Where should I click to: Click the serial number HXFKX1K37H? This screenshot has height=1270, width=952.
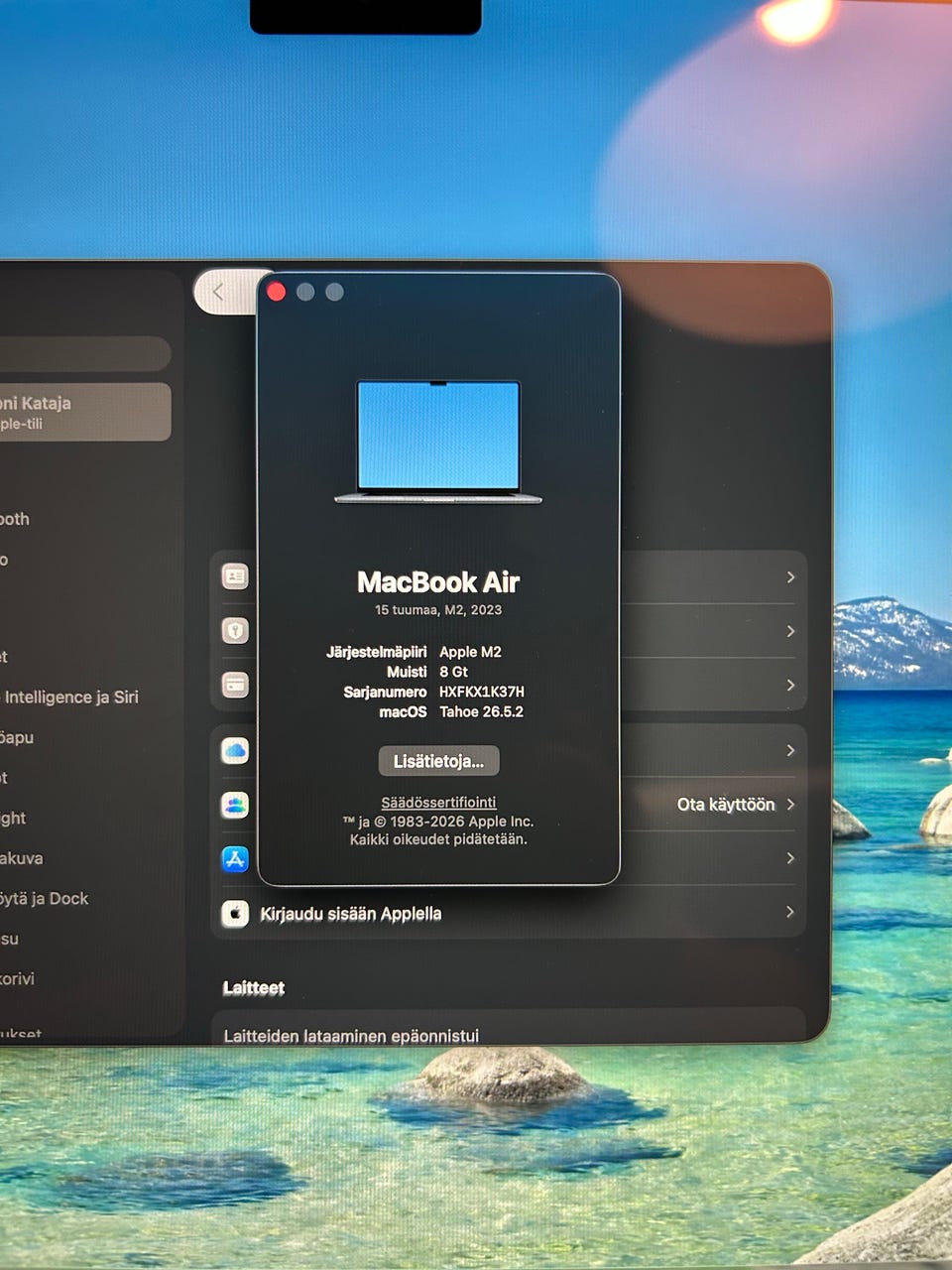(x=482, y=692)
